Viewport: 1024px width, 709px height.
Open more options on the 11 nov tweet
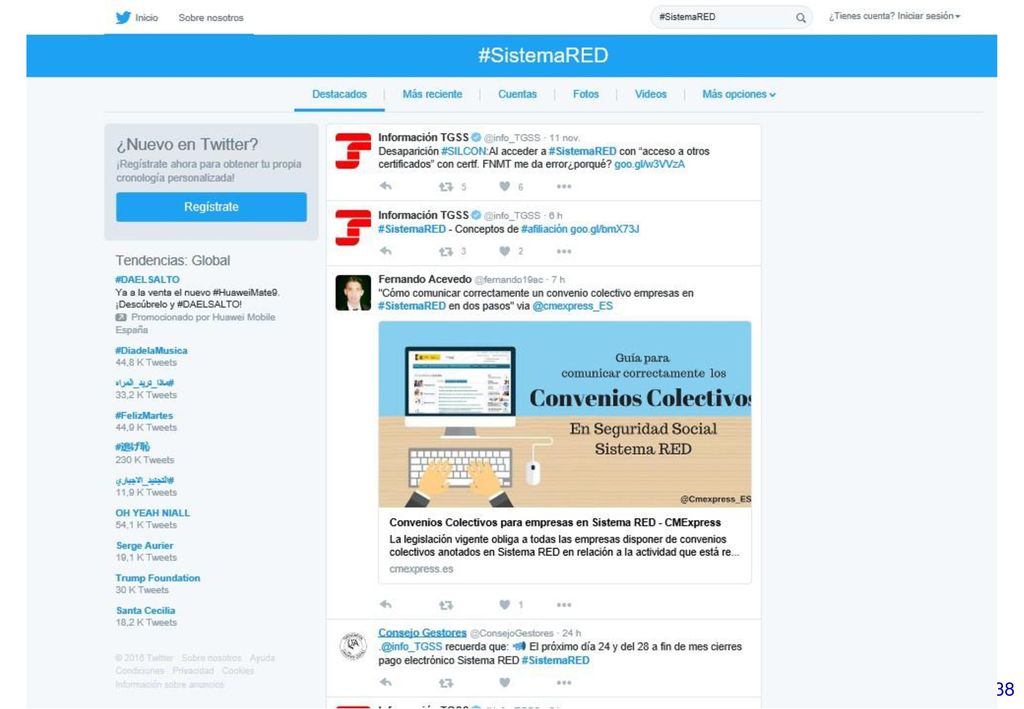coord(564,187)
